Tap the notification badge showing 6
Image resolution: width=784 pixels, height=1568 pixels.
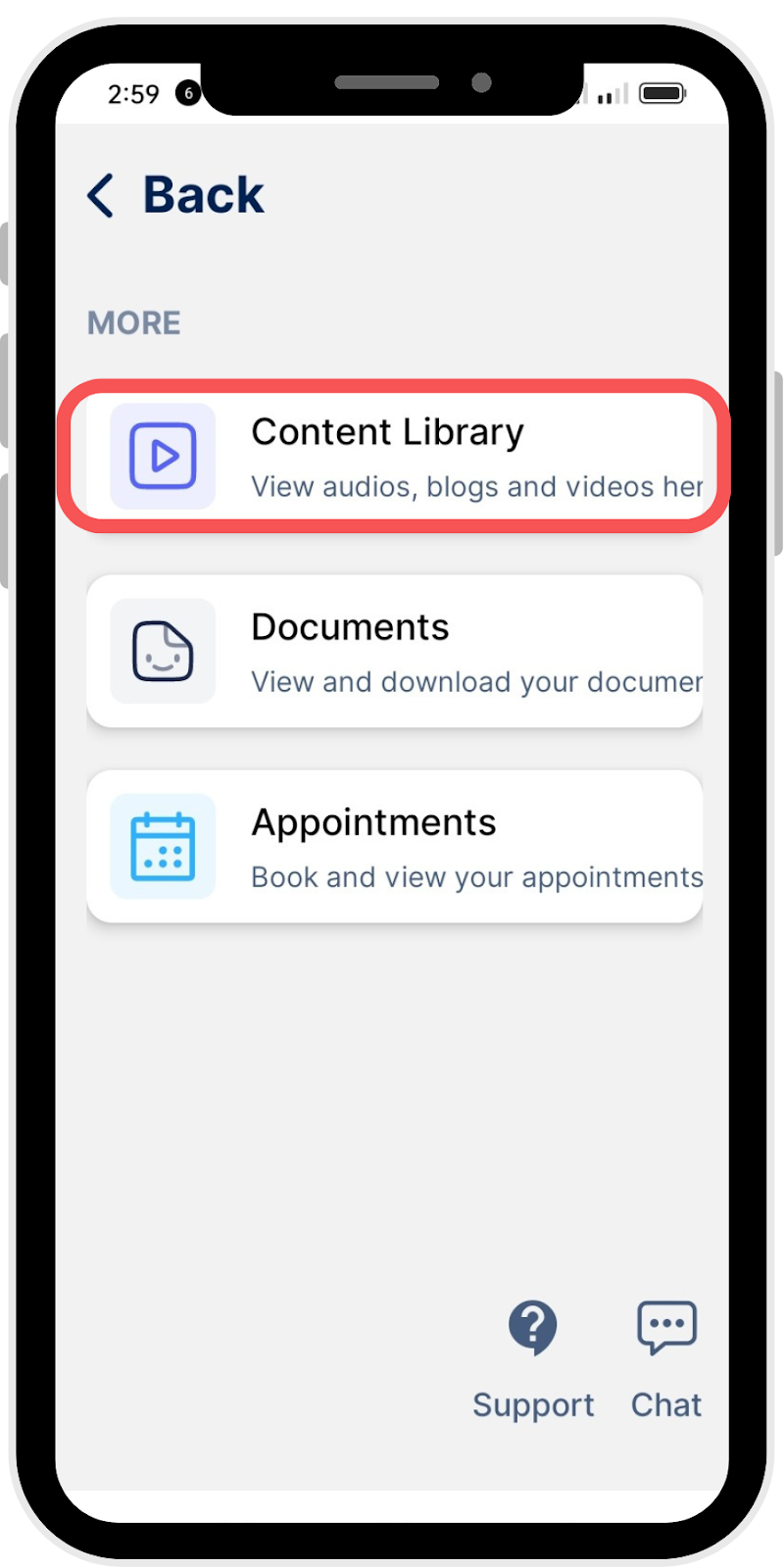click(187, 93)
